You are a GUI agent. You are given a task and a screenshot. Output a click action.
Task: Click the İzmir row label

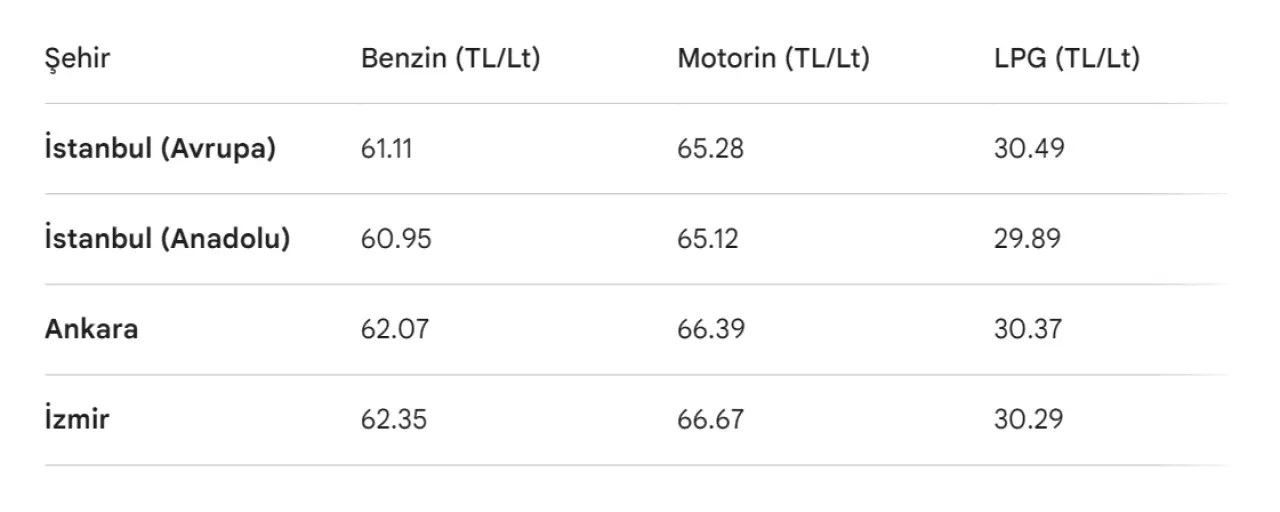pyautogui.click(x=77, y=419)
